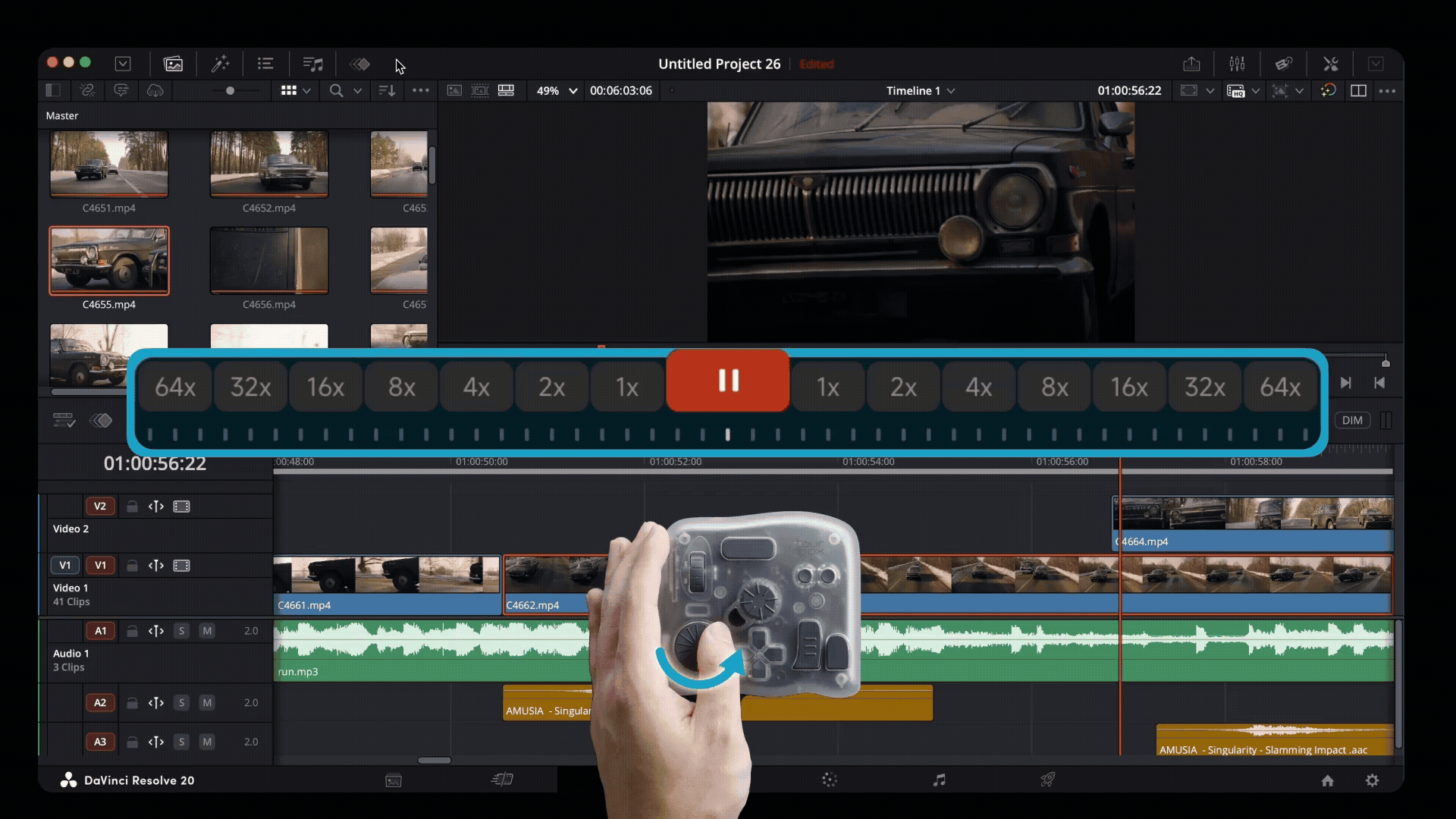Open the 49% viewer zoom dropdown
This screenshot has width=1456, height=819.
point(555,90)
